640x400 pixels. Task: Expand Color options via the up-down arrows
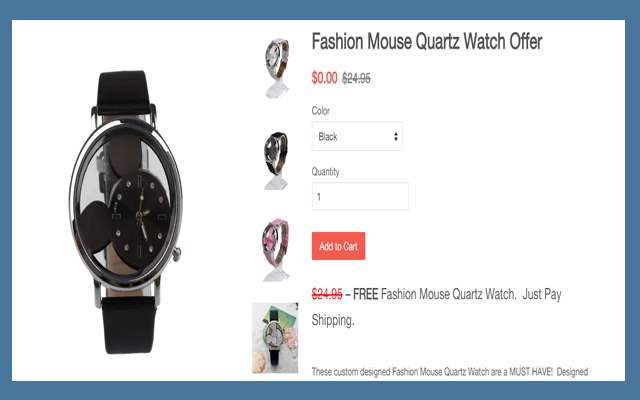point(396,136)
